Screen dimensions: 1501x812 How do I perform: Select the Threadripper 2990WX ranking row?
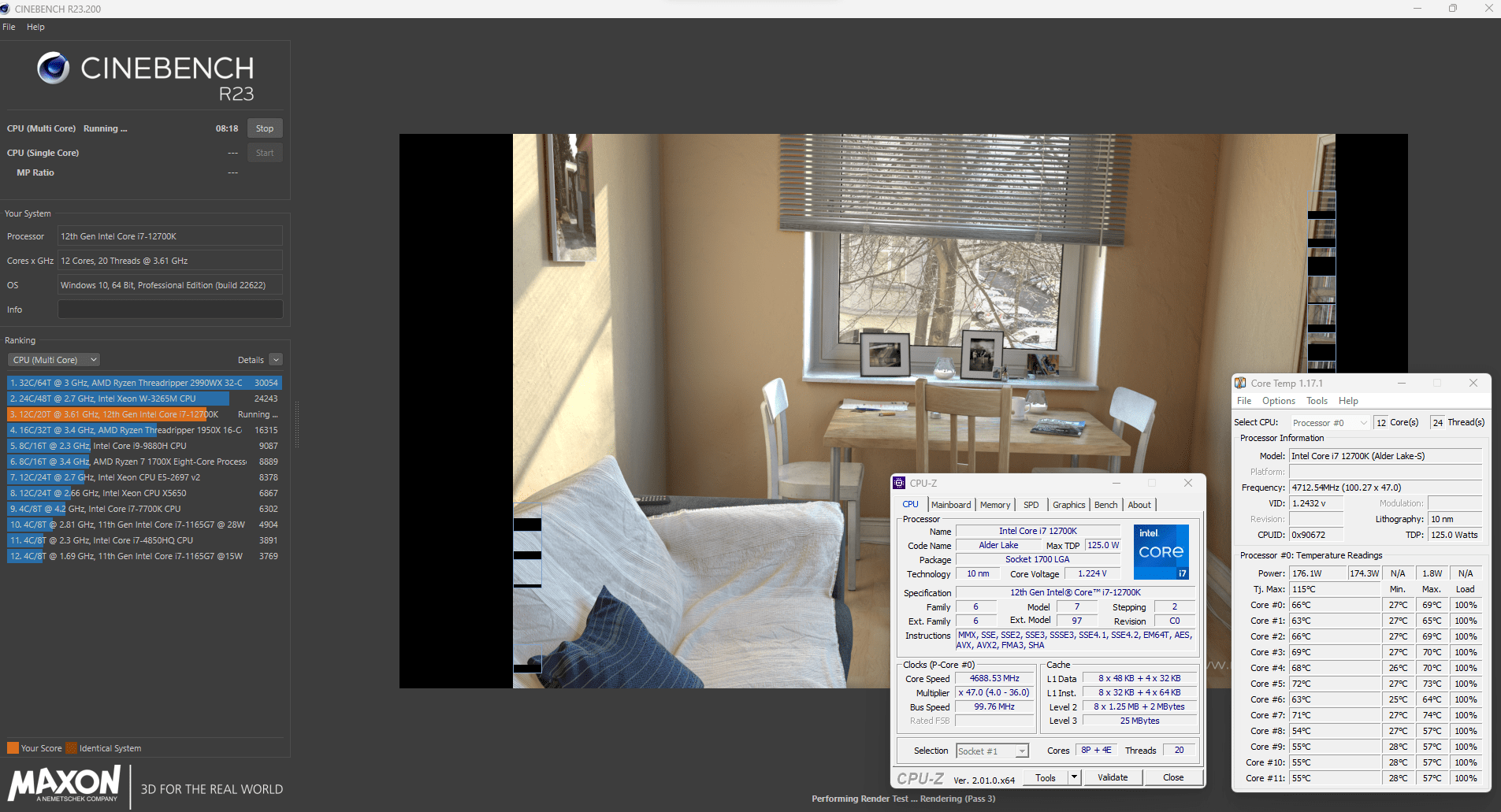click(x=144, y=383)
